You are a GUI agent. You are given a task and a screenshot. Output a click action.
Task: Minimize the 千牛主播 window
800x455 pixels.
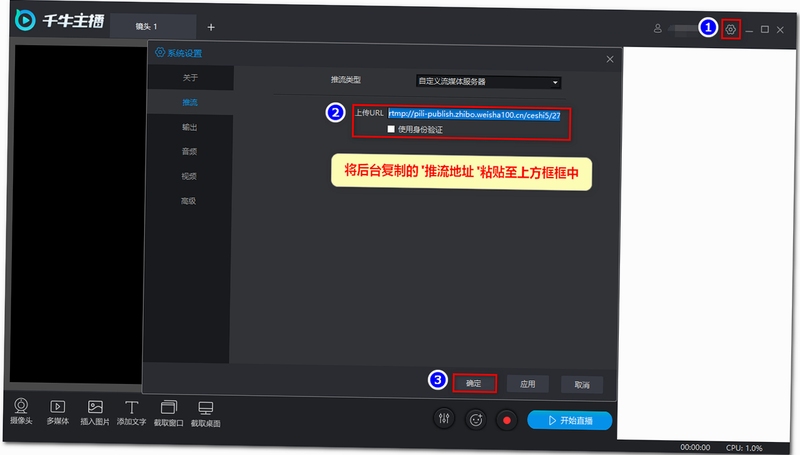749,31
